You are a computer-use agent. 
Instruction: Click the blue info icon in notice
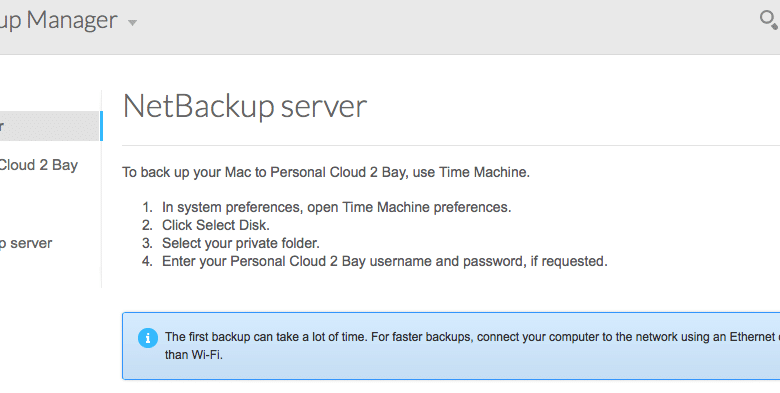pyautogui.click(x=148, y=338)
